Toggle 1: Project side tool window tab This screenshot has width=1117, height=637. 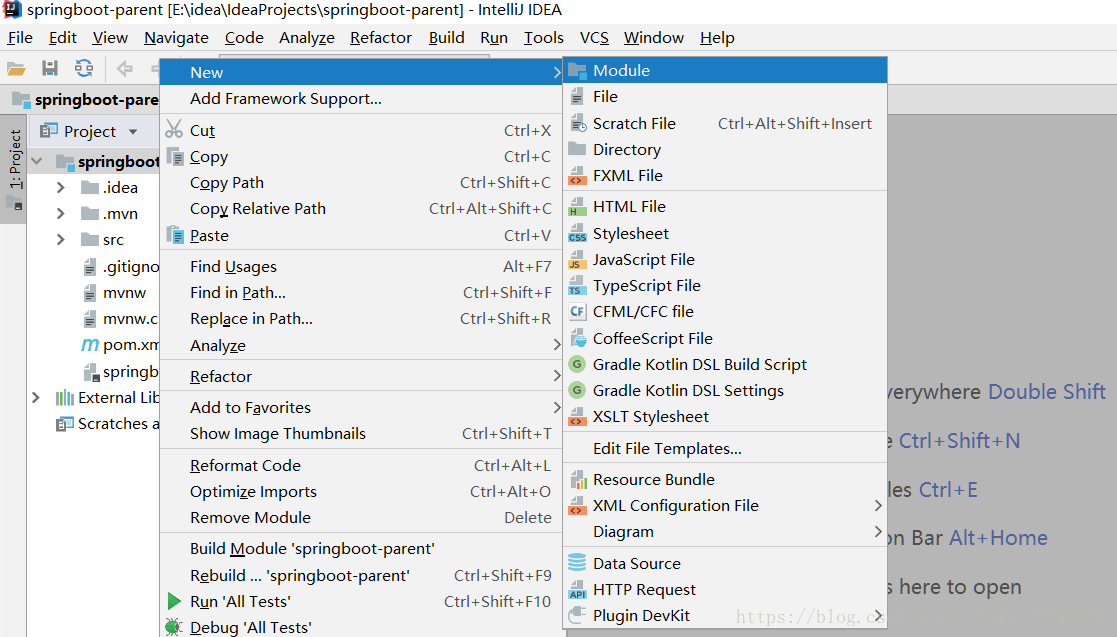14,169
